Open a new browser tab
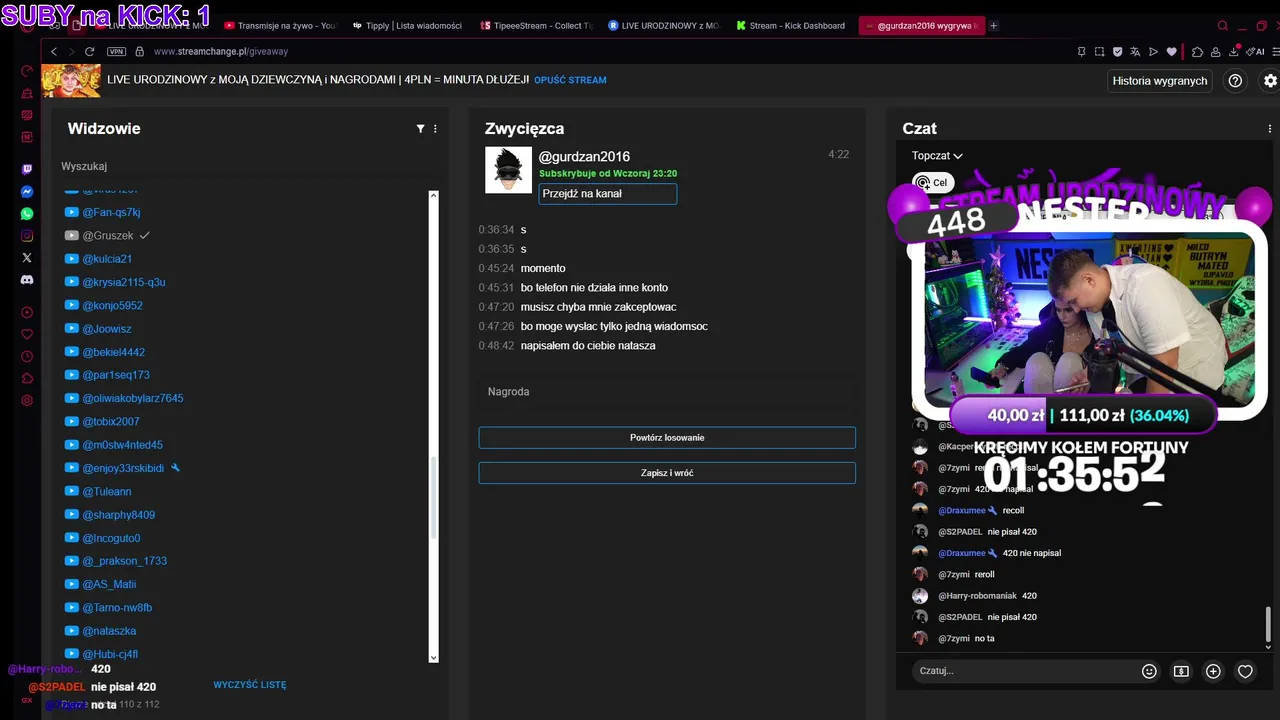Screen dimensions: 1280x720 pos(993,25)
